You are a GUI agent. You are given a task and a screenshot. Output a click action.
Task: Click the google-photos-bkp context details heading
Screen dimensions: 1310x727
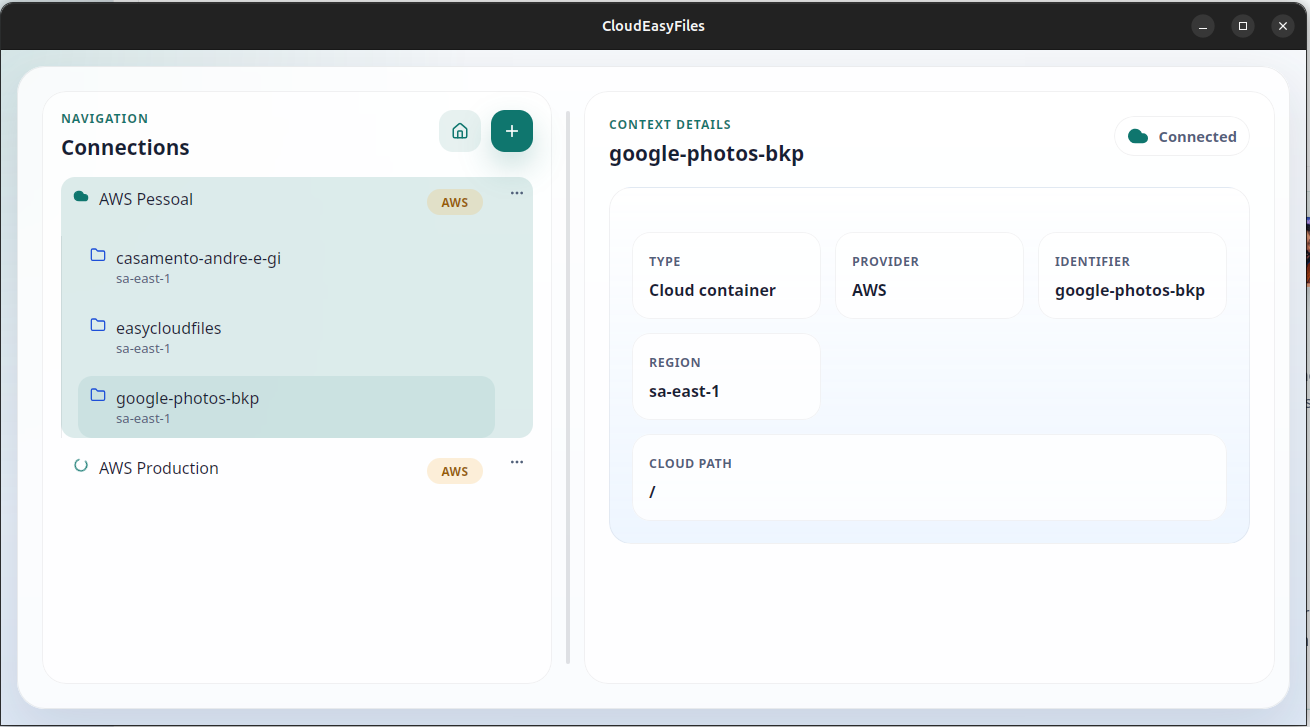click(706, 153)
